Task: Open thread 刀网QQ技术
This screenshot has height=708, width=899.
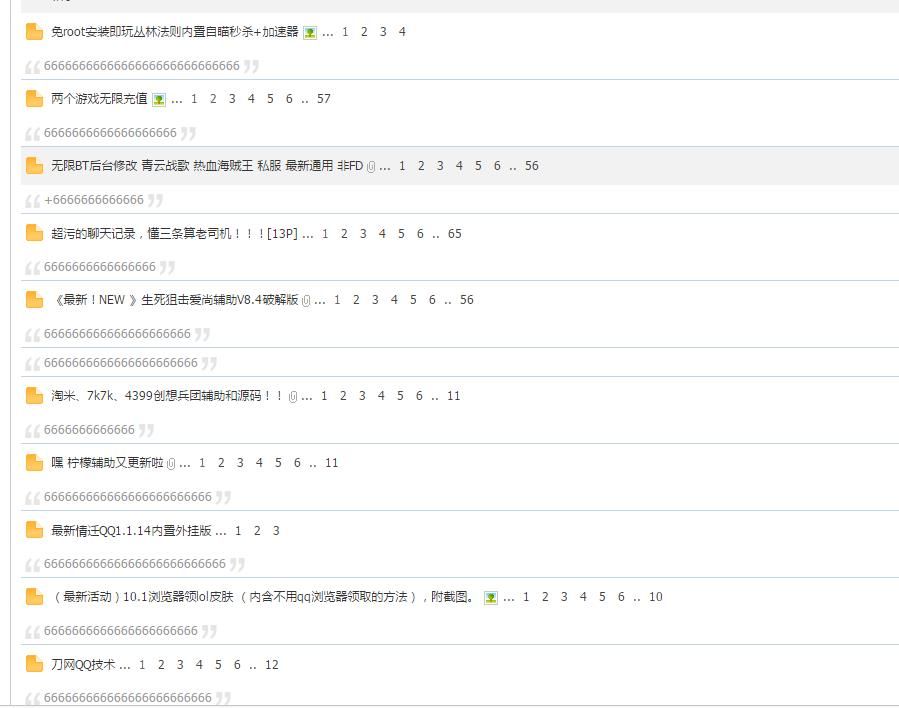Action: [83, 664]
